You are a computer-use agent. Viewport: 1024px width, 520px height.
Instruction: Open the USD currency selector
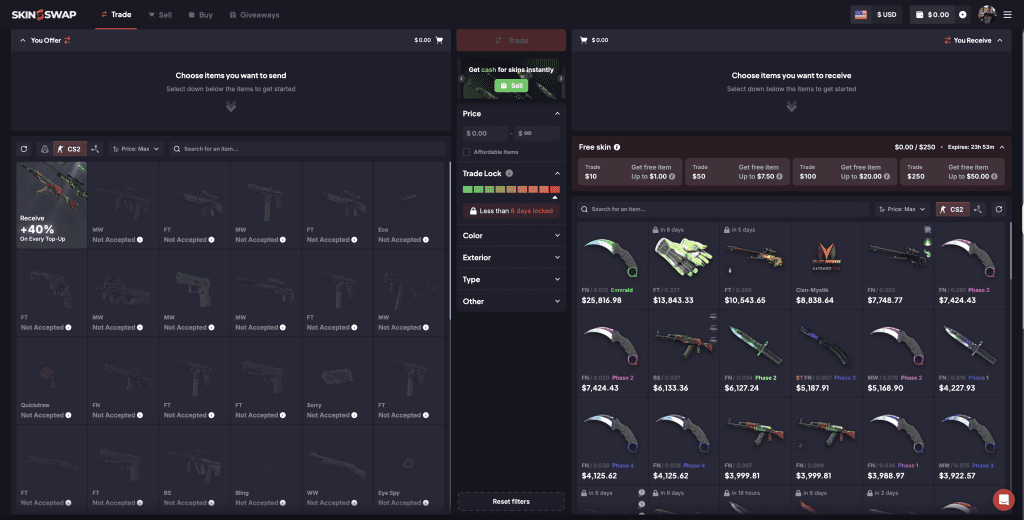point(876,14)
